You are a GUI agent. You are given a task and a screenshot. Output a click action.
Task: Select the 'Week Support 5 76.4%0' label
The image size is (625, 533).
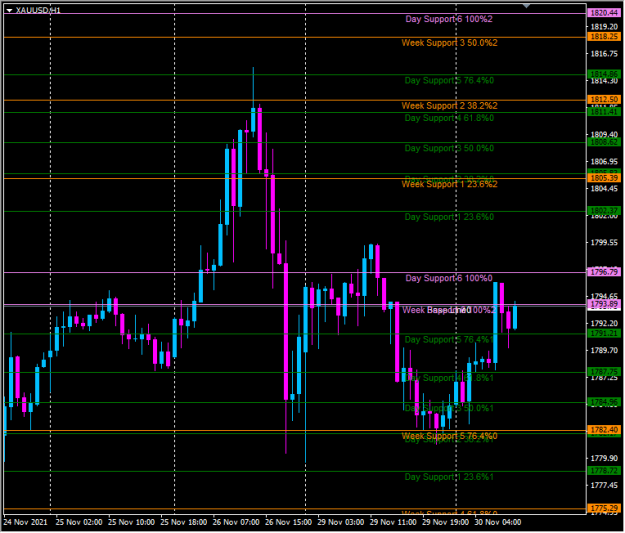tap(449, 436)
